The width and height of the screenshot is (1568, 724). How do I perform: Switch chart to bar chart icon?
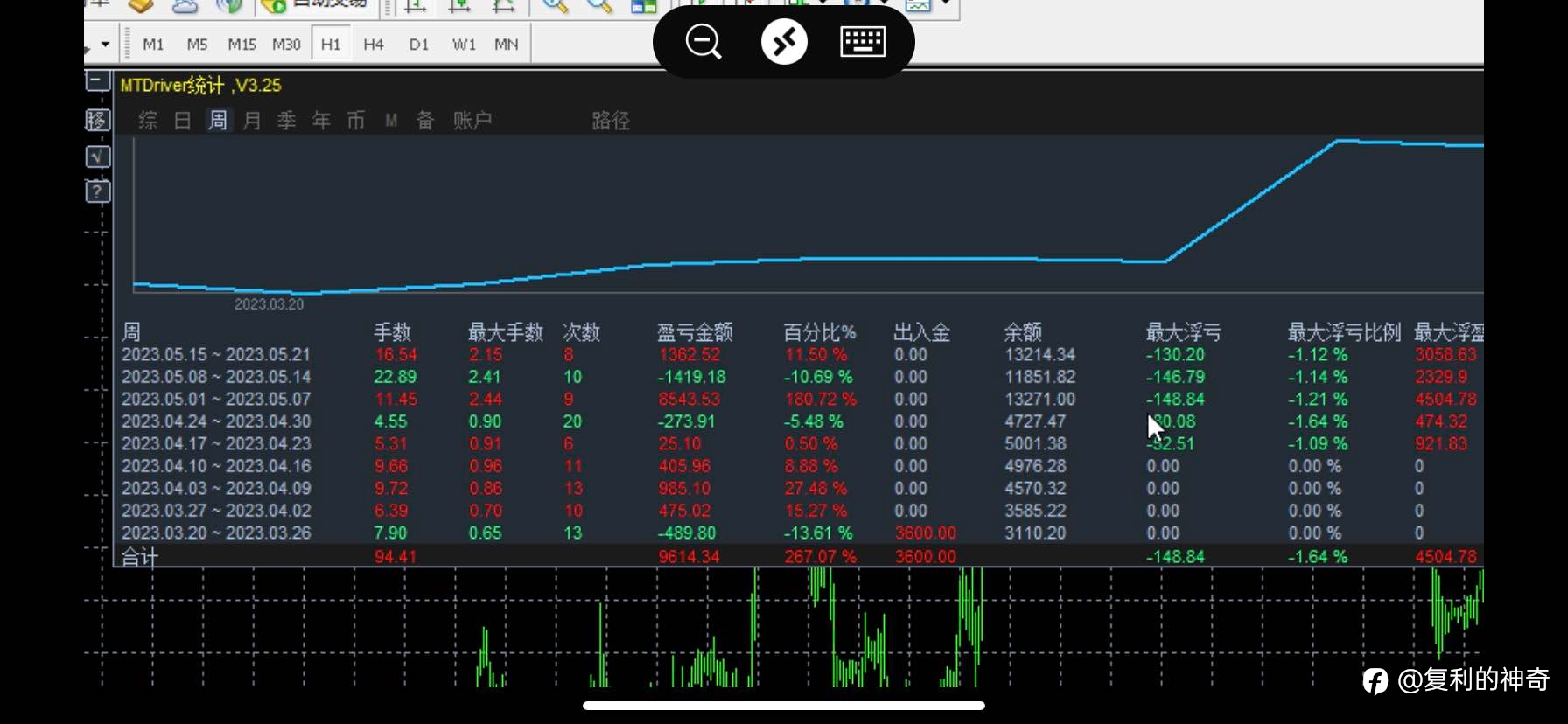coord(416,6)
